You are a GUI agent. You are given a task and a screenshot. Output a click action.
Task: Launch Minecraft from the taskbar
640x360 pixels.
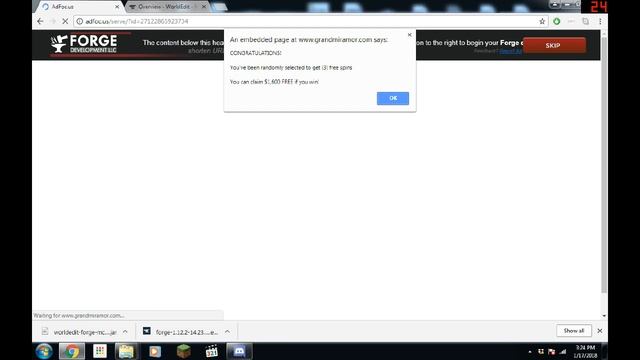coord(183,351)
